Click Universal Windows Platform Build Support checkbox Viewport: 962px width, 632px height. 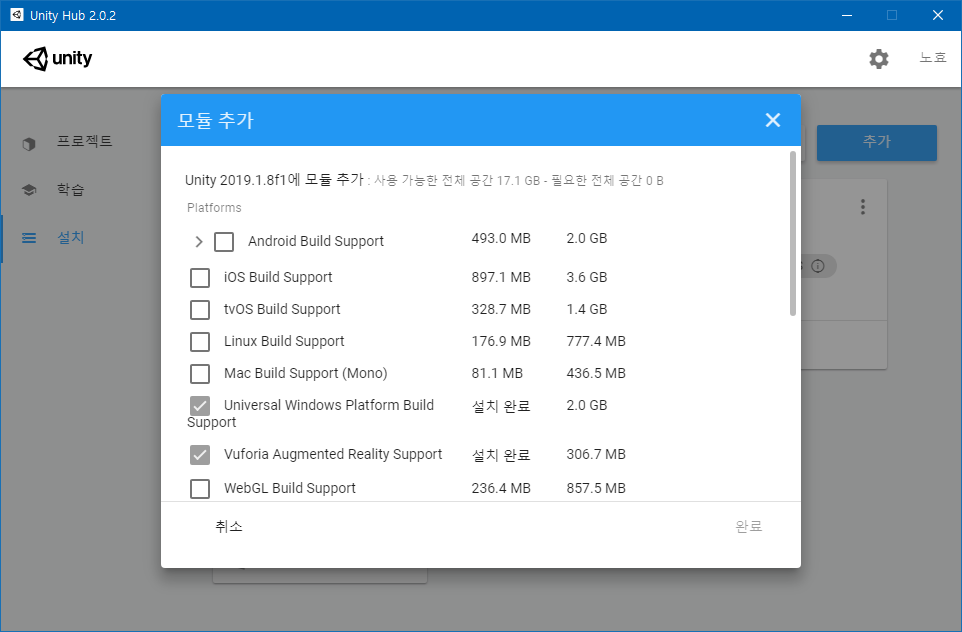(x=200, y=406)
